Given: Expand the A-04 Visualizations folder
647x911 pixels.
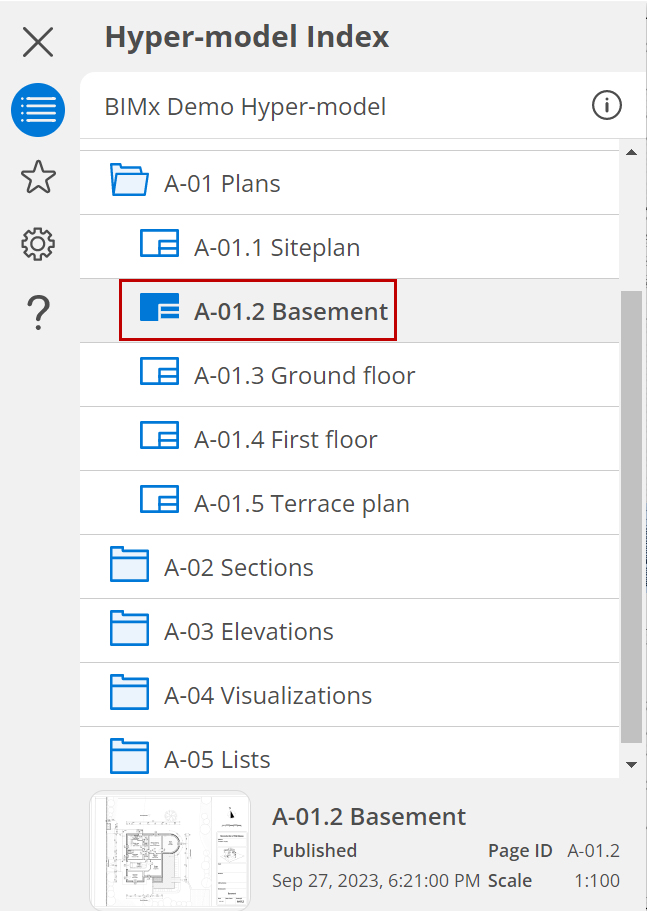Looking at the screenshot, I should (129, 695).
